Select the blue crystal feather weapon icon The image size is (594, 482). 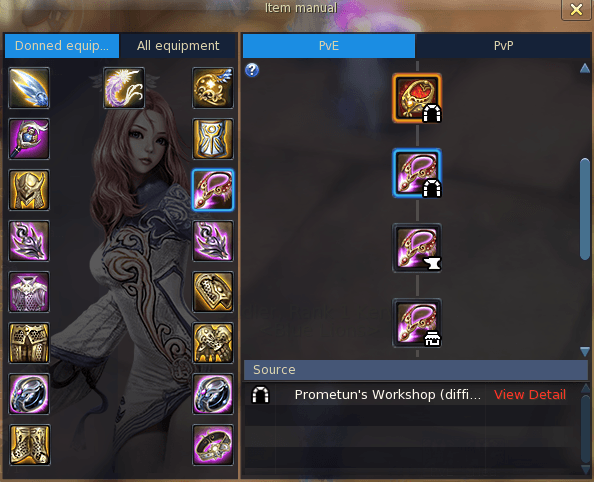pyautogui.click(x=29, y=88)
